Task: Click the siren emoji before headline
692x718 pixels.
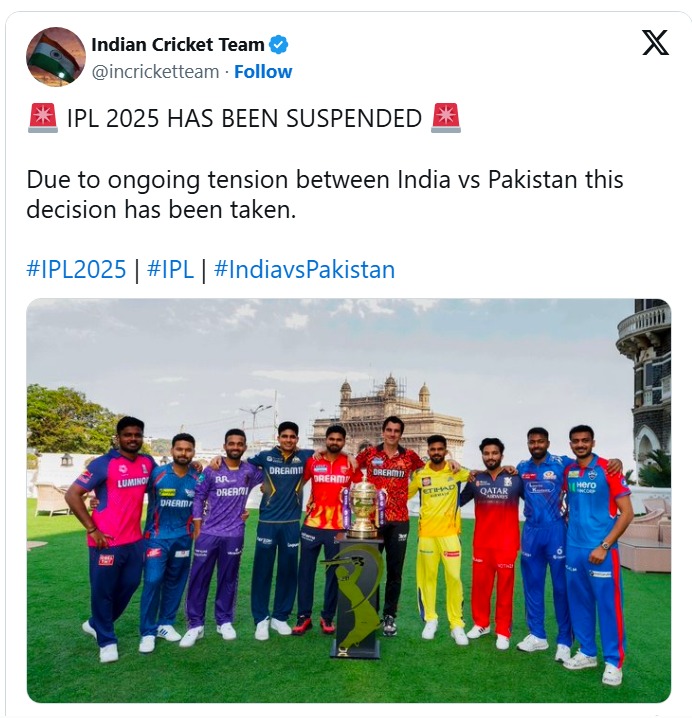Action: (43, 118)
